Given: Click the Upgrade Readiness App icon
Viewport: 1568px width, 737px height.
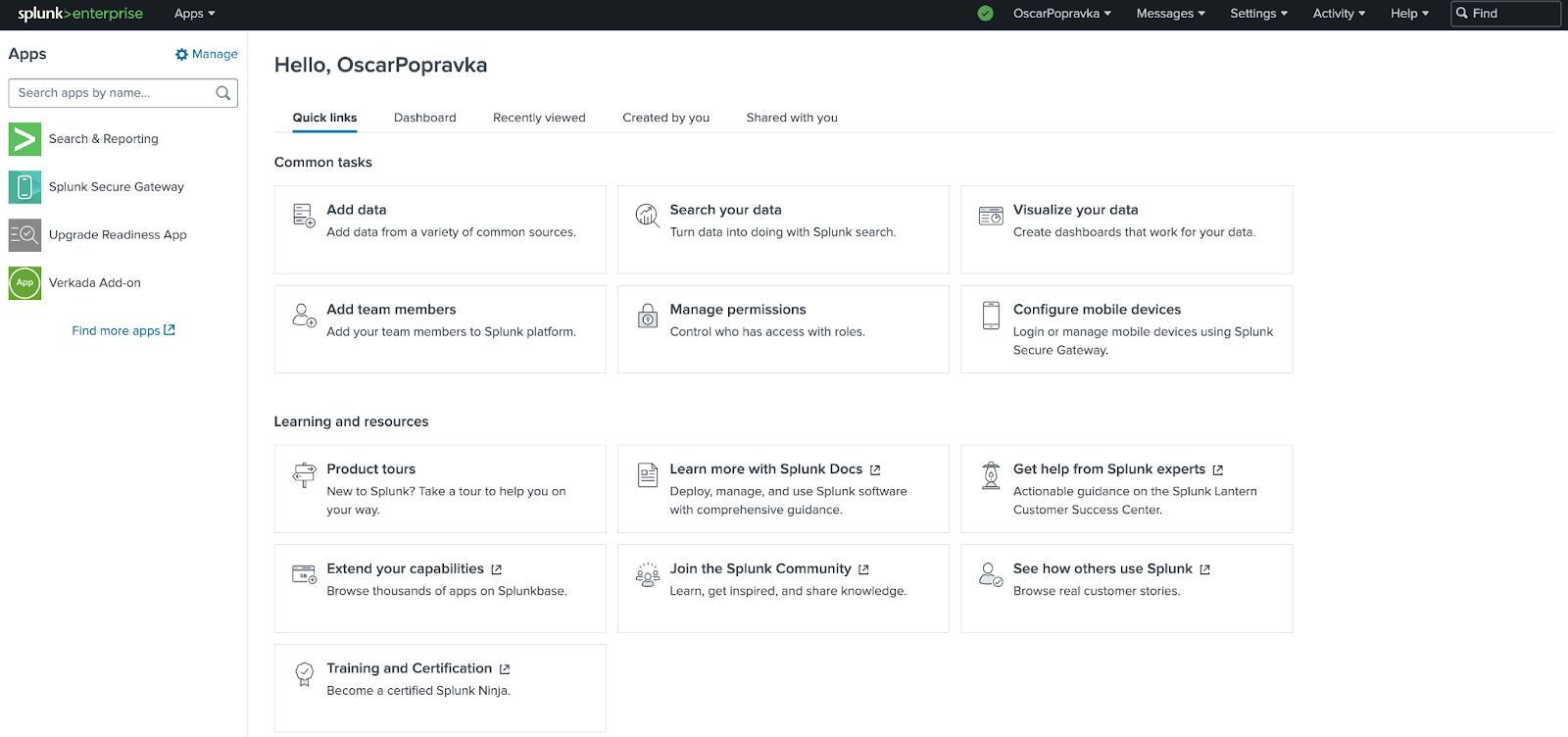Looking at the screenshot, I should pyautogui.click(x=24, y=235).
